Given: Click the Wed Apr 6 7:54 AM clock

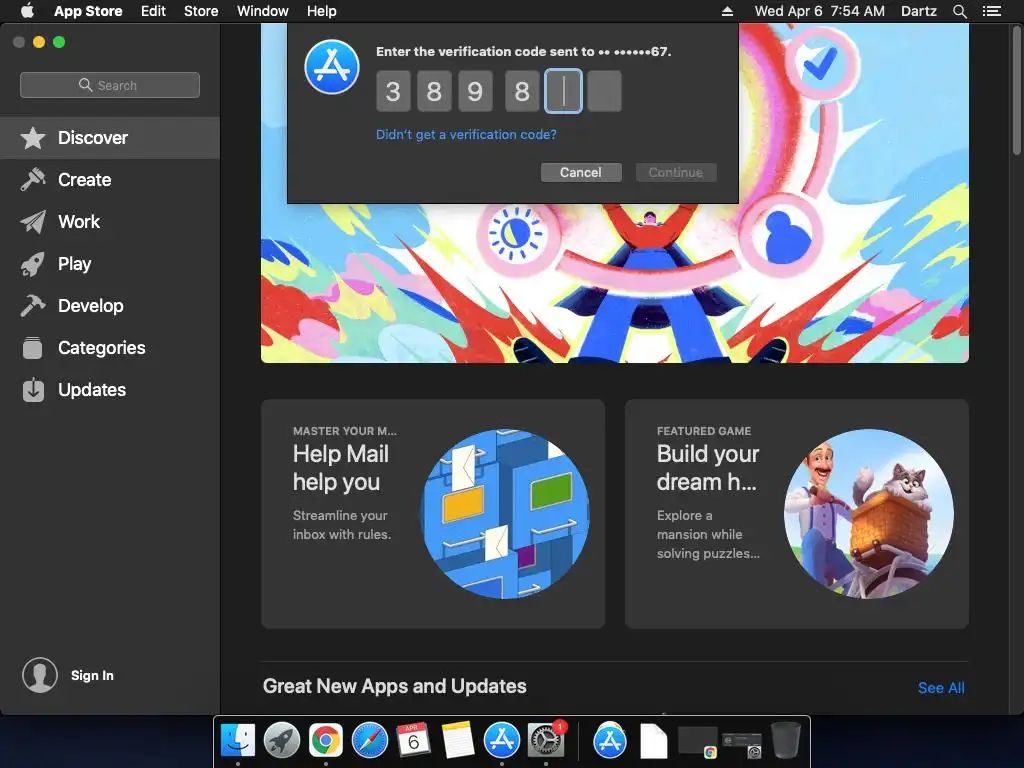Looking at the screenshot, I should [x=820, y=11].
